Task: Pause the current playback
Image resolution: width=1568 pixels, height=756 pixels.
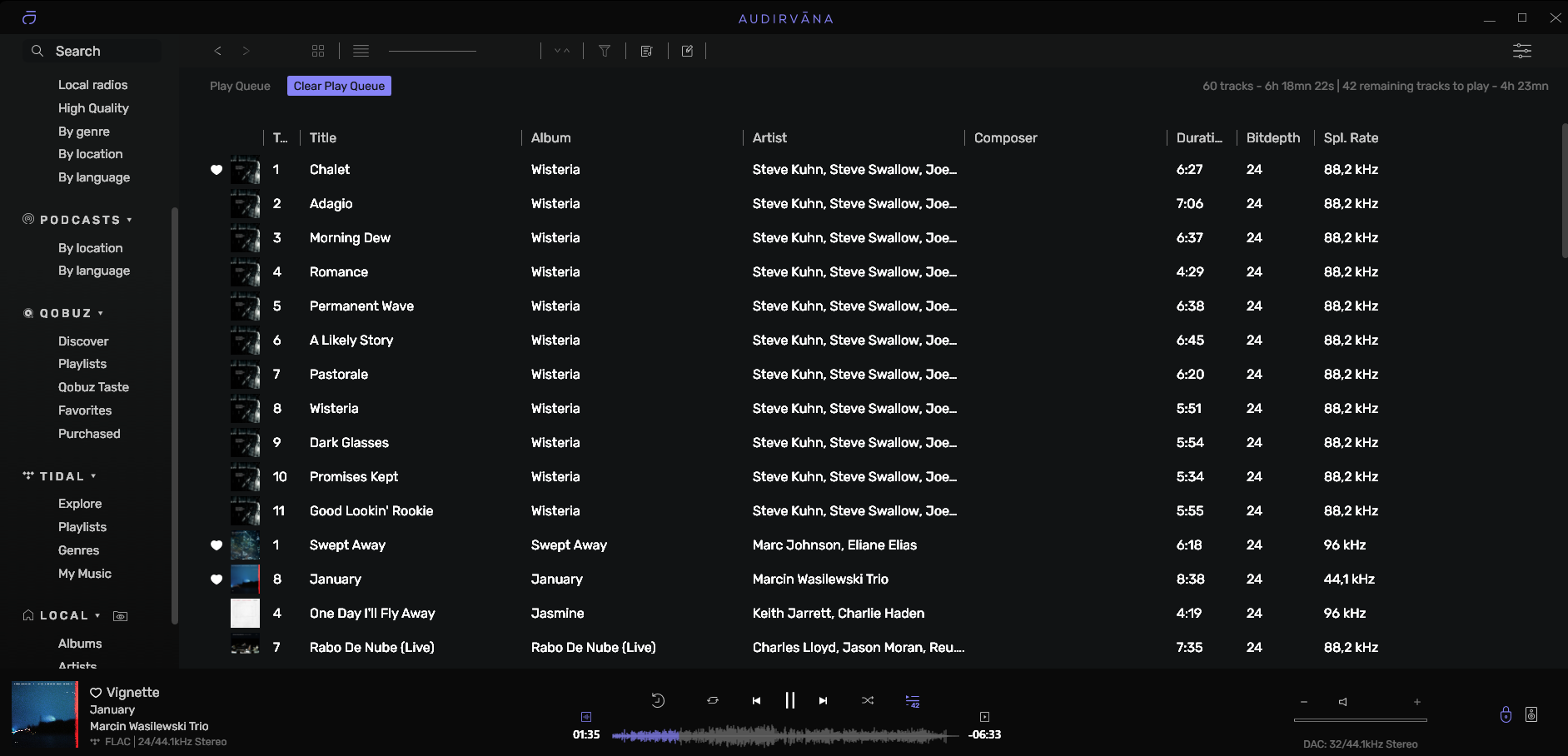Action: [790, 700]
